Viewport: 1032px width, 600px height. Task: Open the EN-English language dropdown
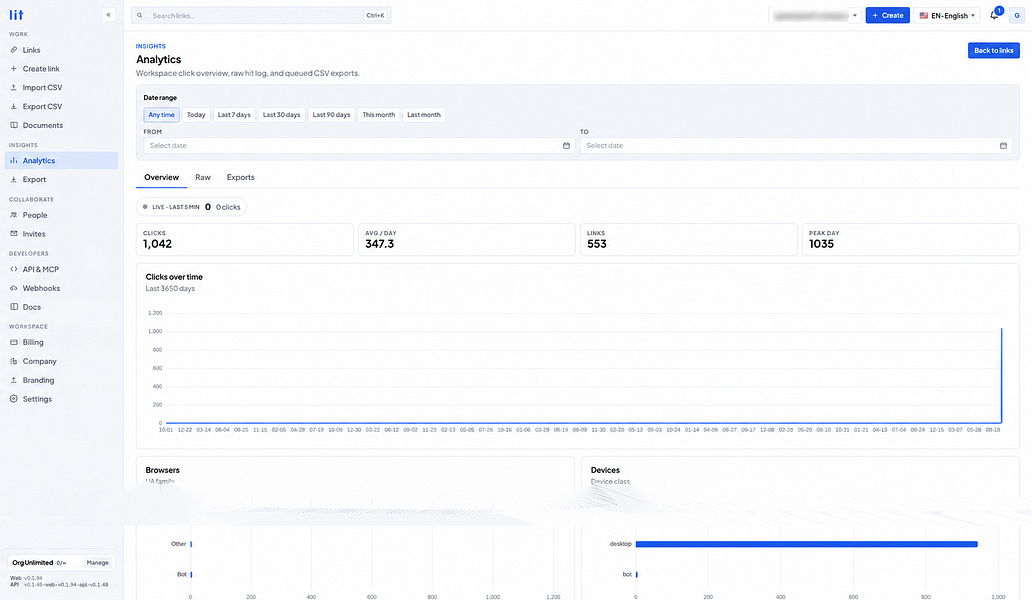coord(946,15)
